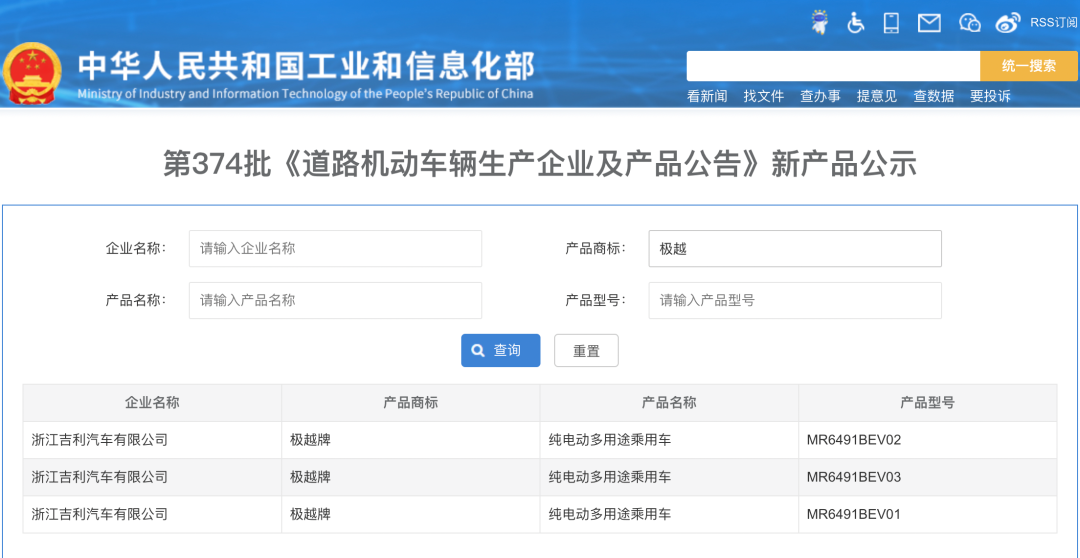Click the 中华人民共和国工业和信息化部 site title

click(x=306, y=67)
